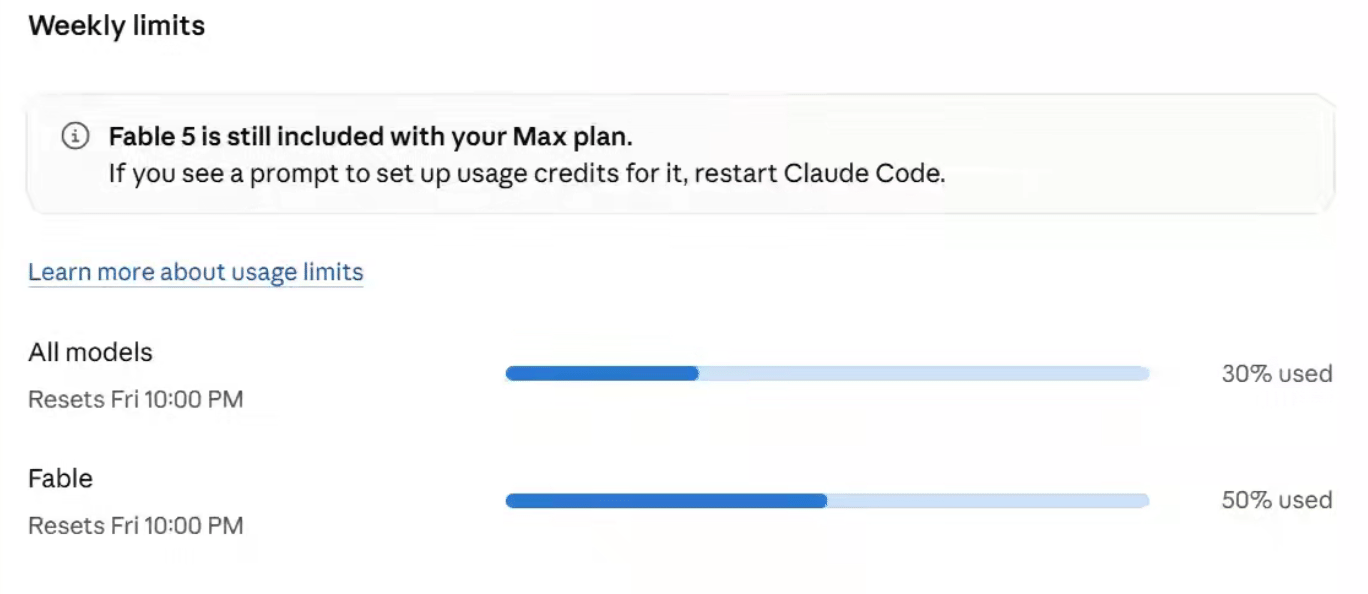Screen dimensions: 1368x594
Task: Click the Fable usage progress bar
Action: (x=827, y=501)
